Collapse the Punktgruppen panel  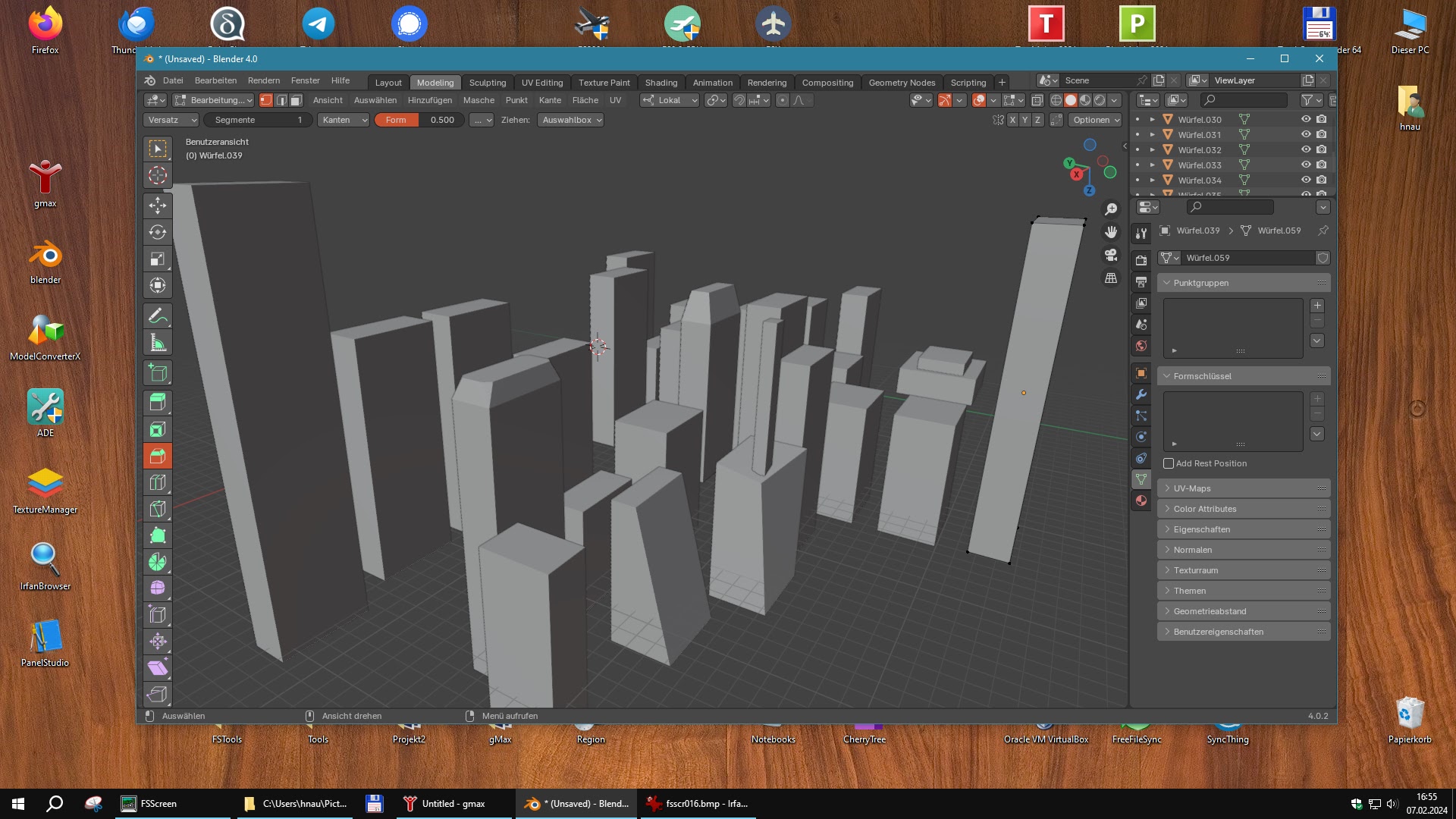click(1244, 283)
